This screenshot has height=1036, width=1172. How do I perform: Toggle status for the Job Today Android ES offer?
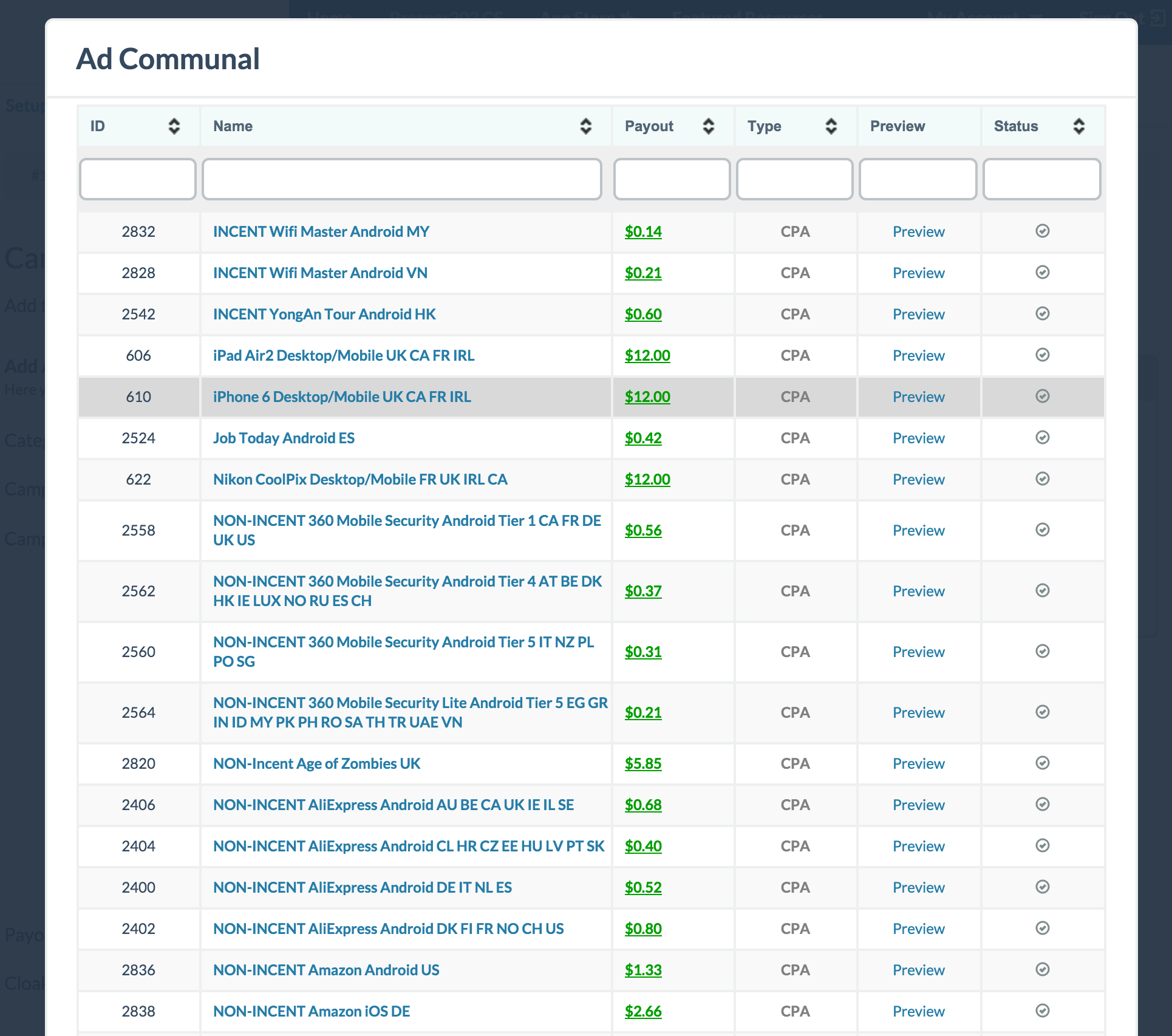(1042, 438)
